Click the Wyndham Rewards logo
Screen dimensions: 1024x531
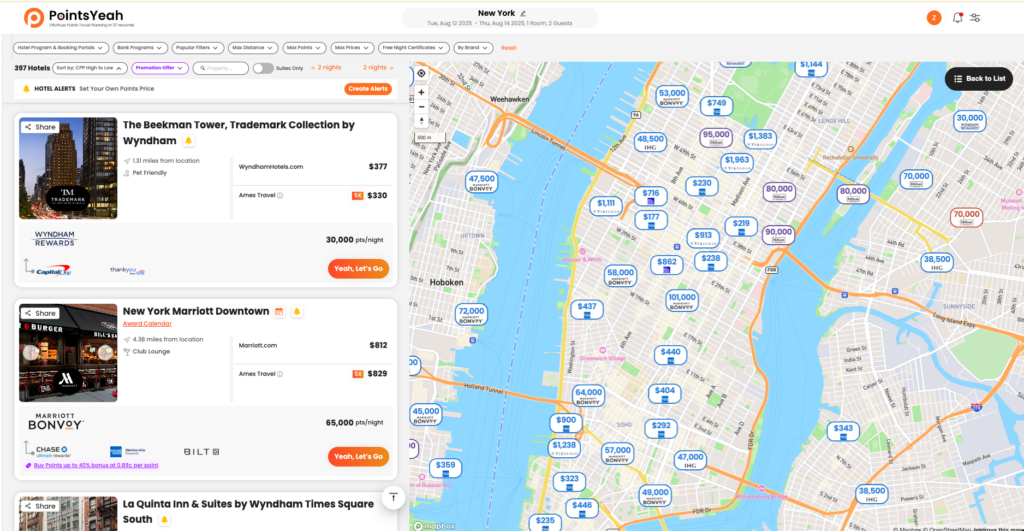tap(55, 238)
